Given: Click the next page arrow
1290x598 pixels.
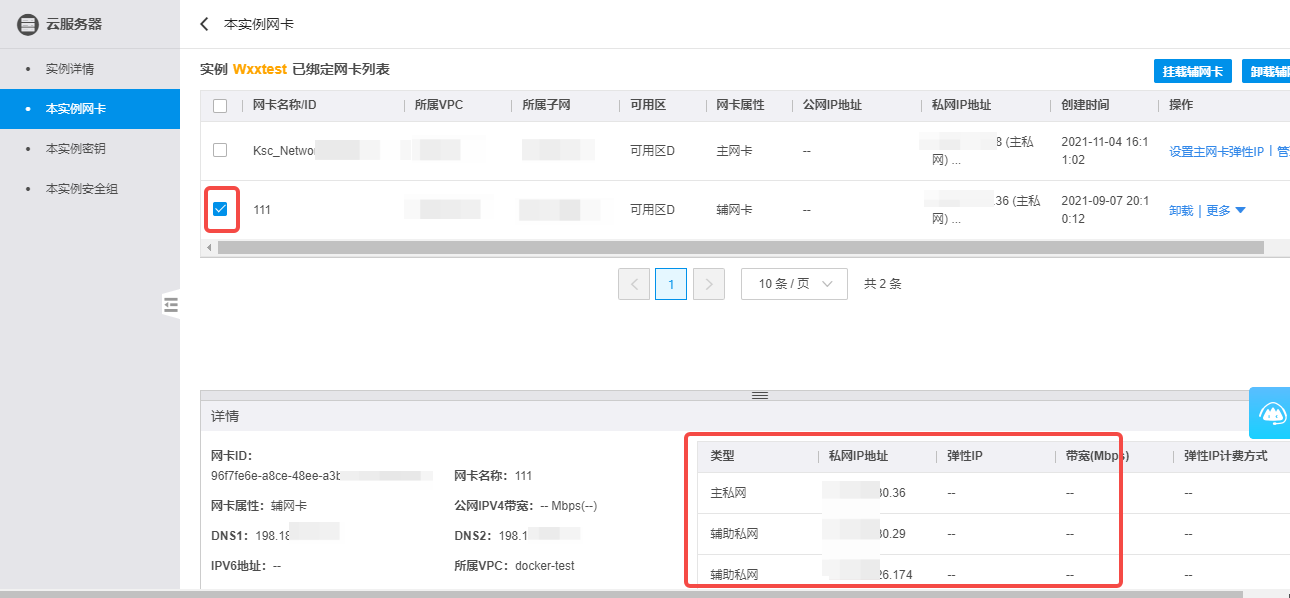Looking at the screenshot, I should [x=708, y=284].
